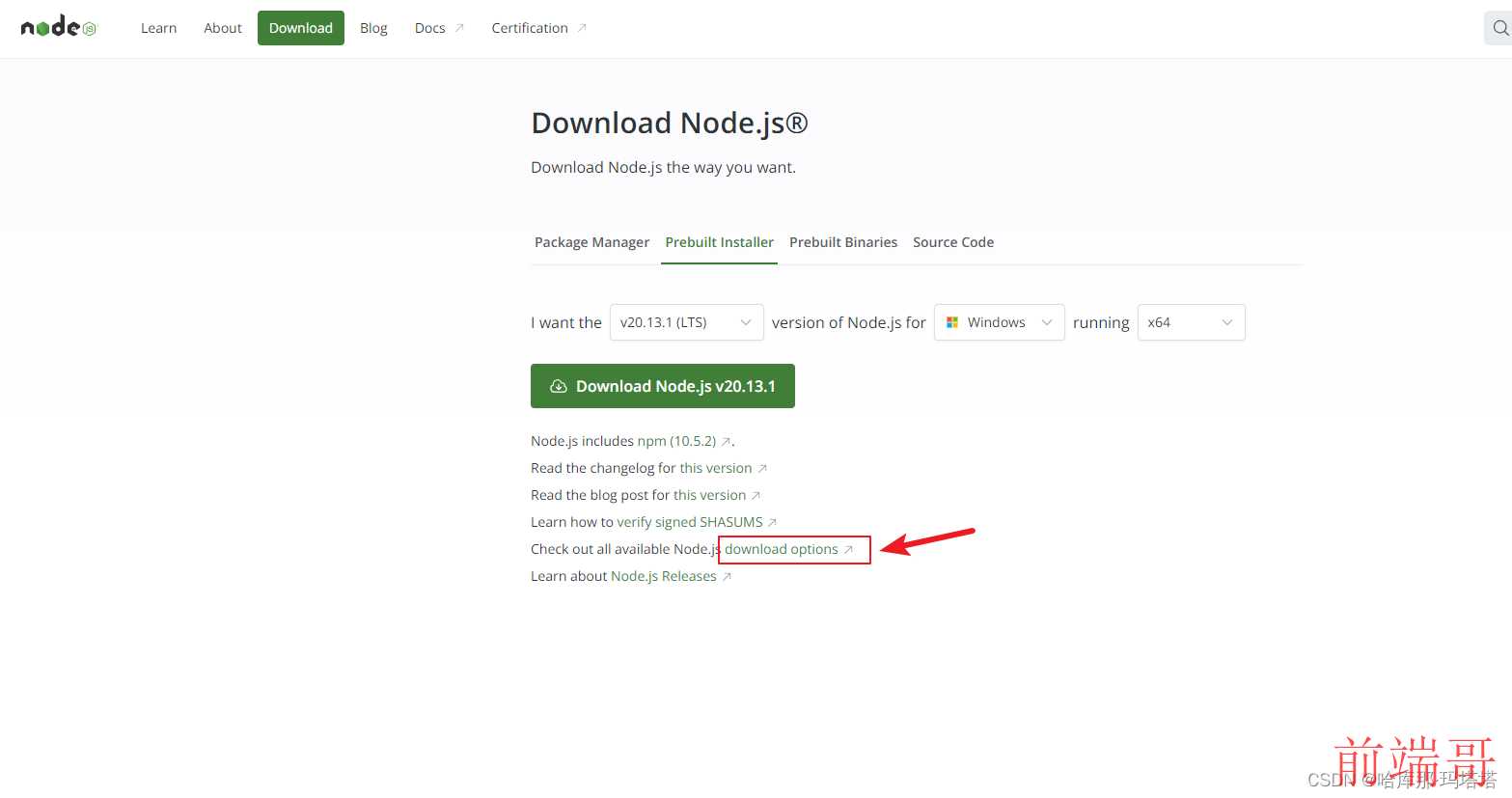Screen dimensions: 1512x798
Task: Open blog post 'this version' link
Action: (x=710, y=495)
